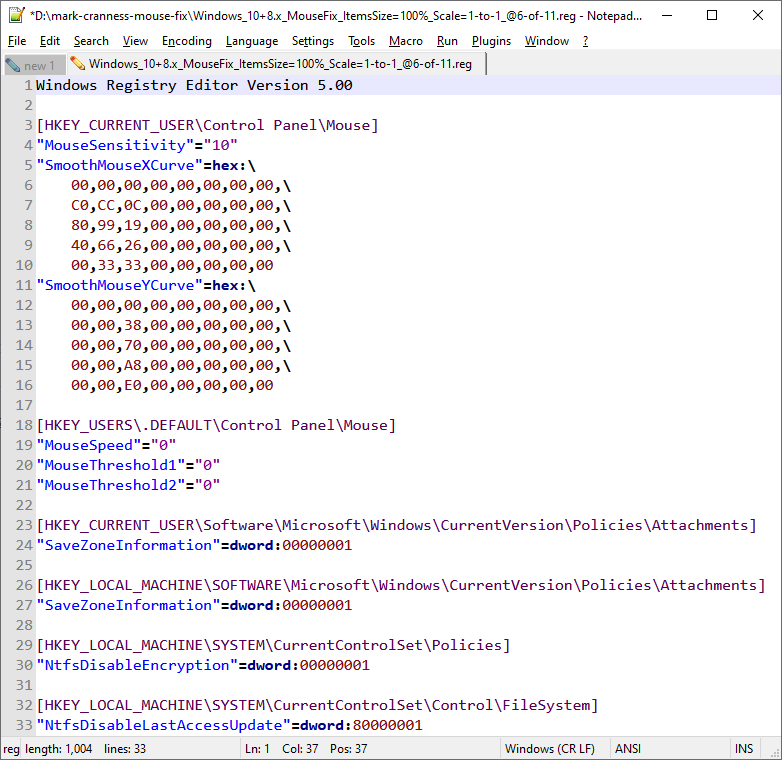Click the hex row 00,00,A8 on line 15

(x=181, y=365)
